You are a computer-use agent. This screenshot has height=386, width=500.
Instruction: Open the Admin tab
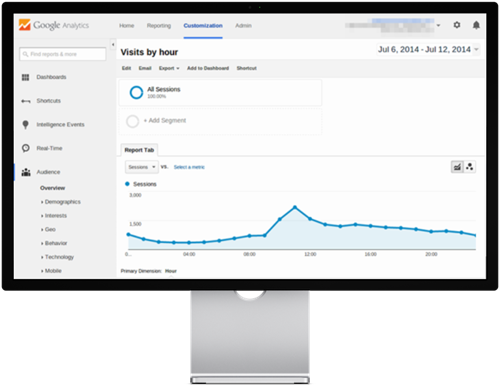point(243,26)
